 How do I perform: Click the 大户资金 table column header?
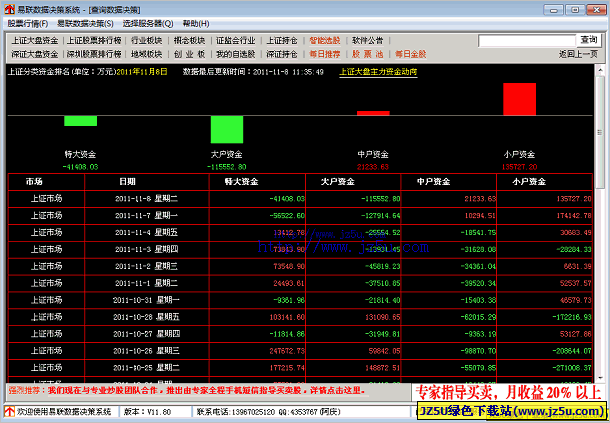tap(353, 182)
